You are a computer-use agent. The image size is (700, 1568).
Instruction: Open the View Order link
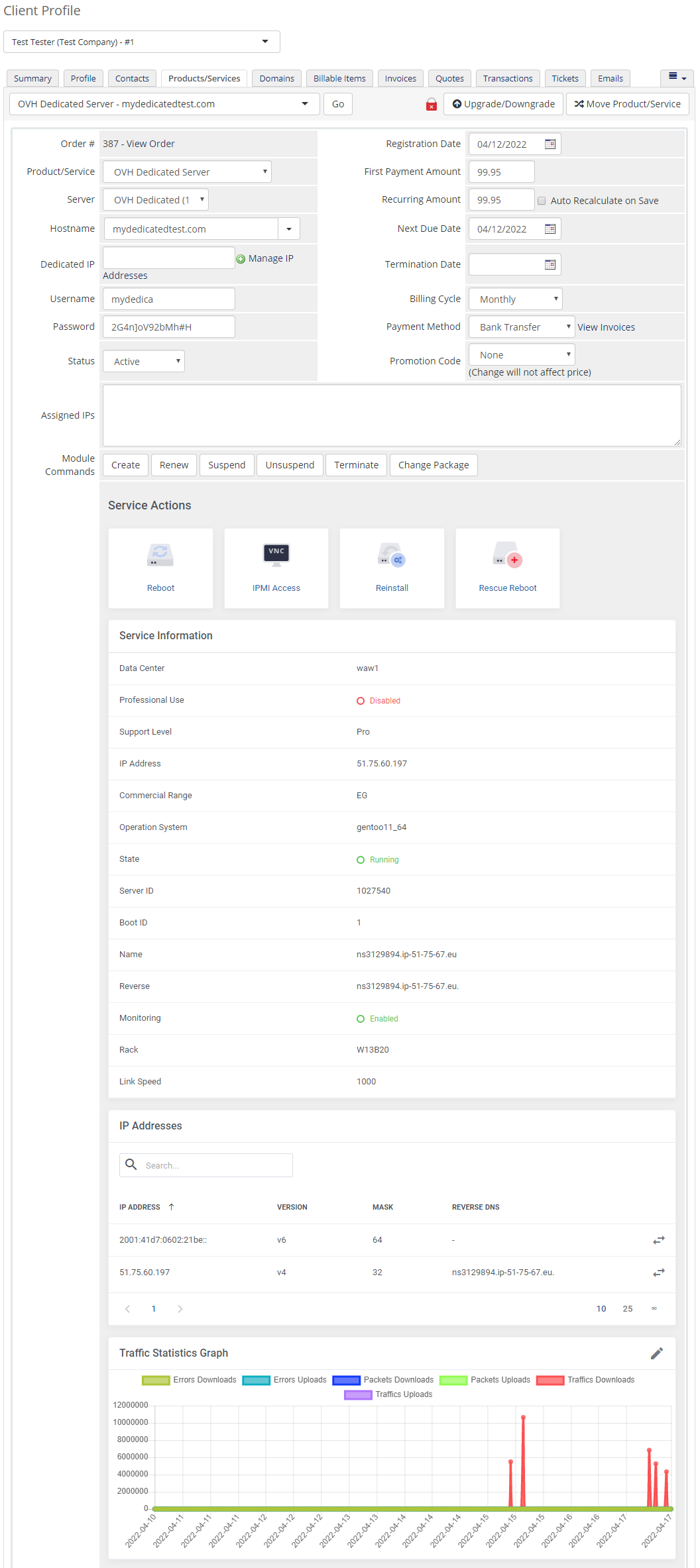[x=150, y=144]
